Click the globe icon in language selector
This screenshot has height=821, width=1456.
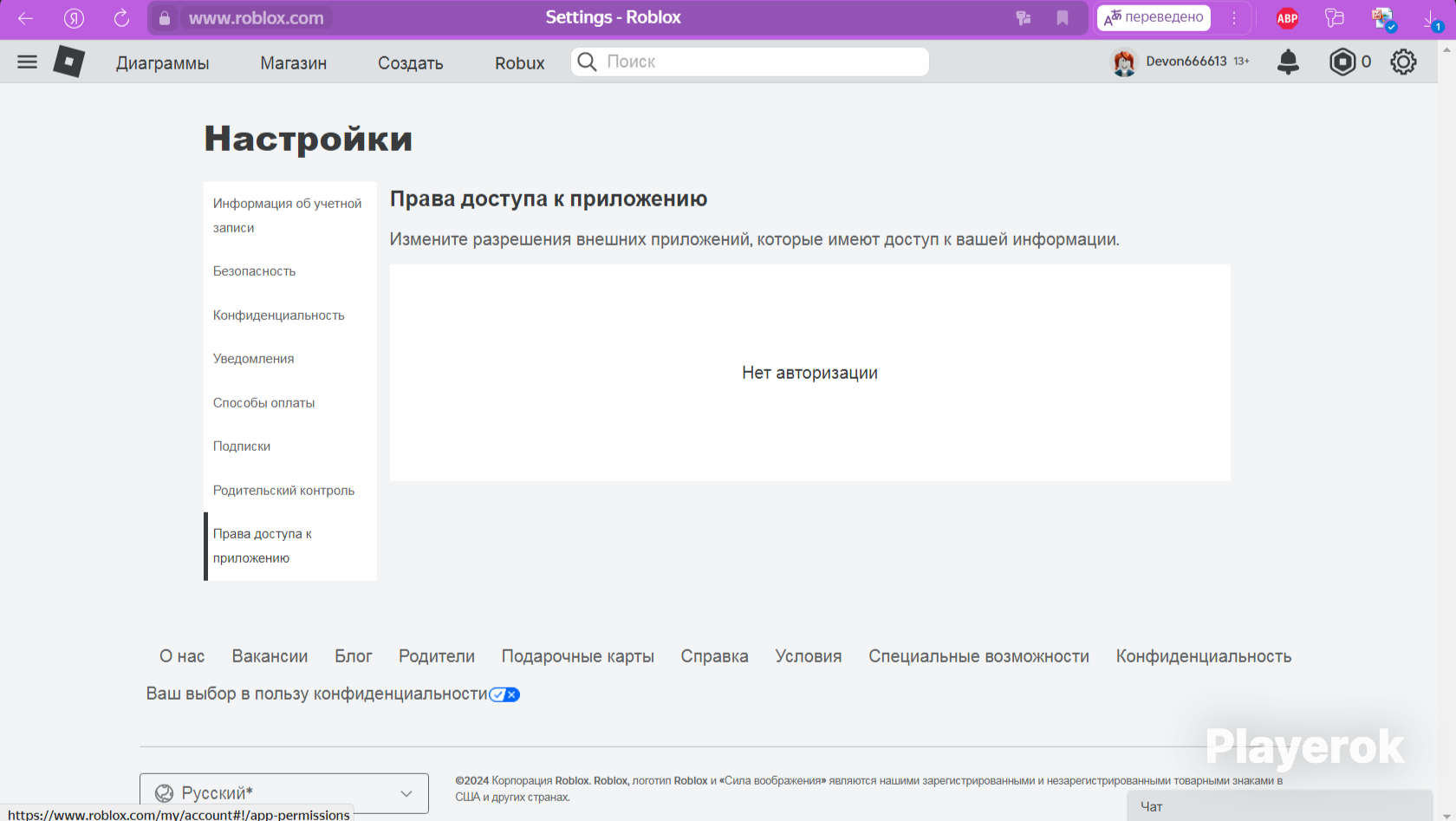[164, 793]
